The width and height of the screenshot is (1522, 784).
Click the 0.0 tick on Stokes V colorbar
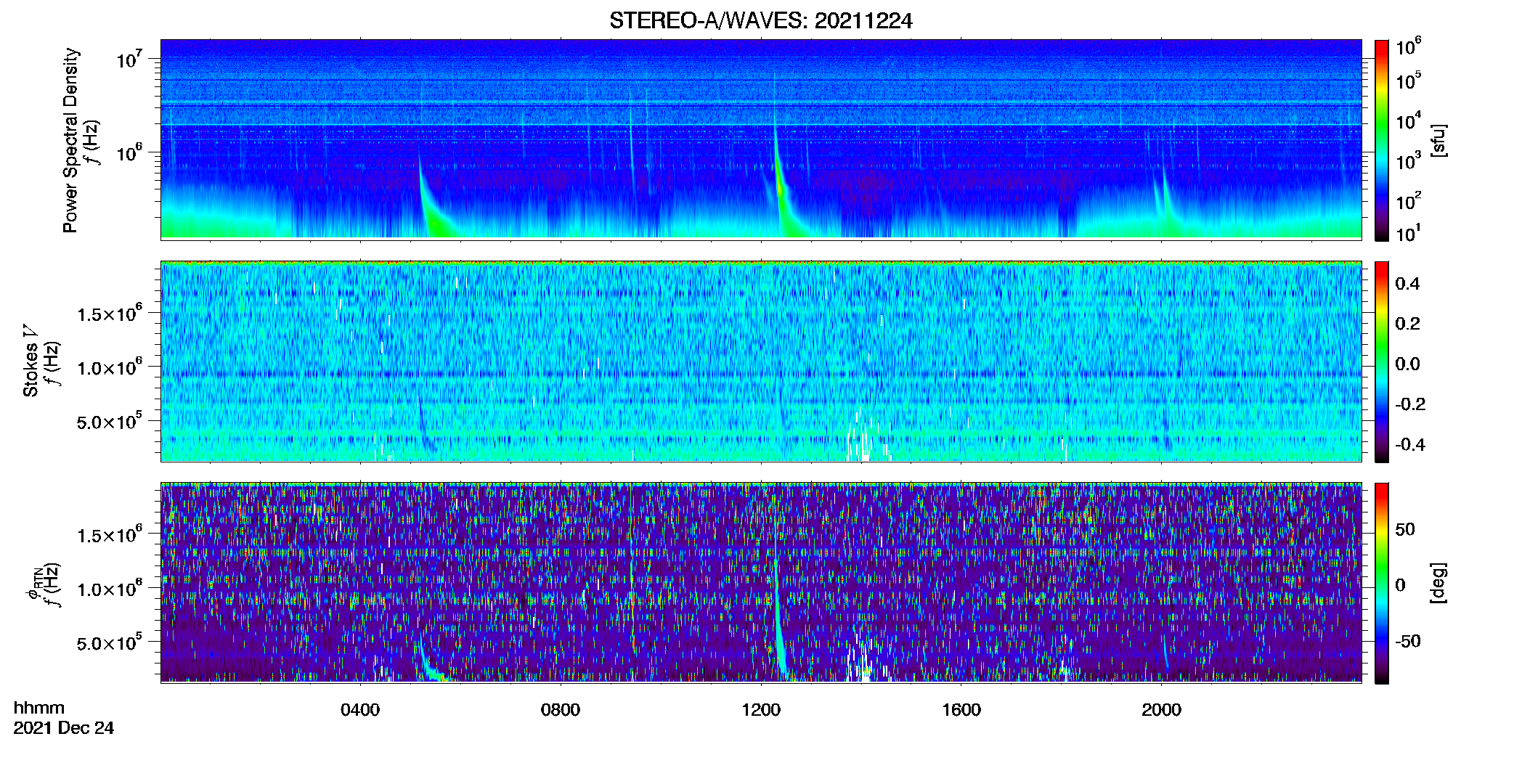click(x=1407, y=364)
